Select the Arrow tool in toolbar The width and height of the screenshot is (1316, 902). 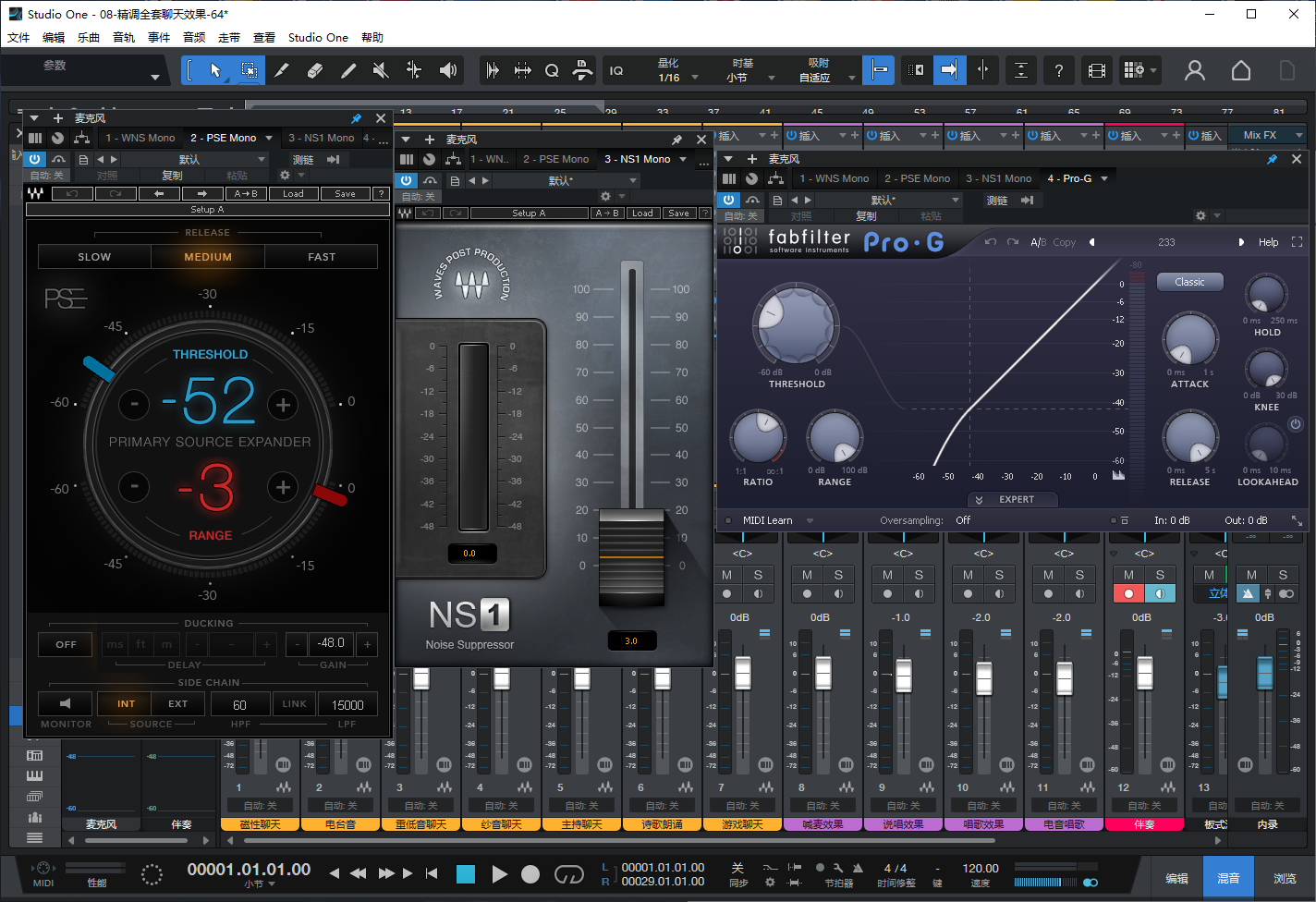tap(215, 70)
